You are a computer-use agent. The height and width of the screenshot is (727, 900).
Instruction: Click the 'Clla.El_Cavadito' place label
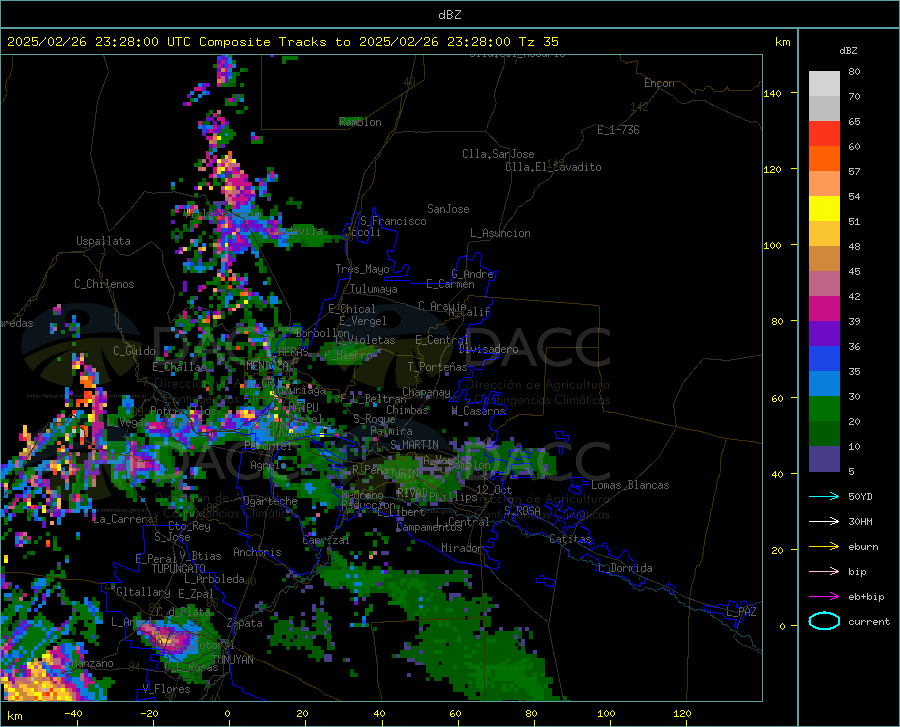coord(553,167)
